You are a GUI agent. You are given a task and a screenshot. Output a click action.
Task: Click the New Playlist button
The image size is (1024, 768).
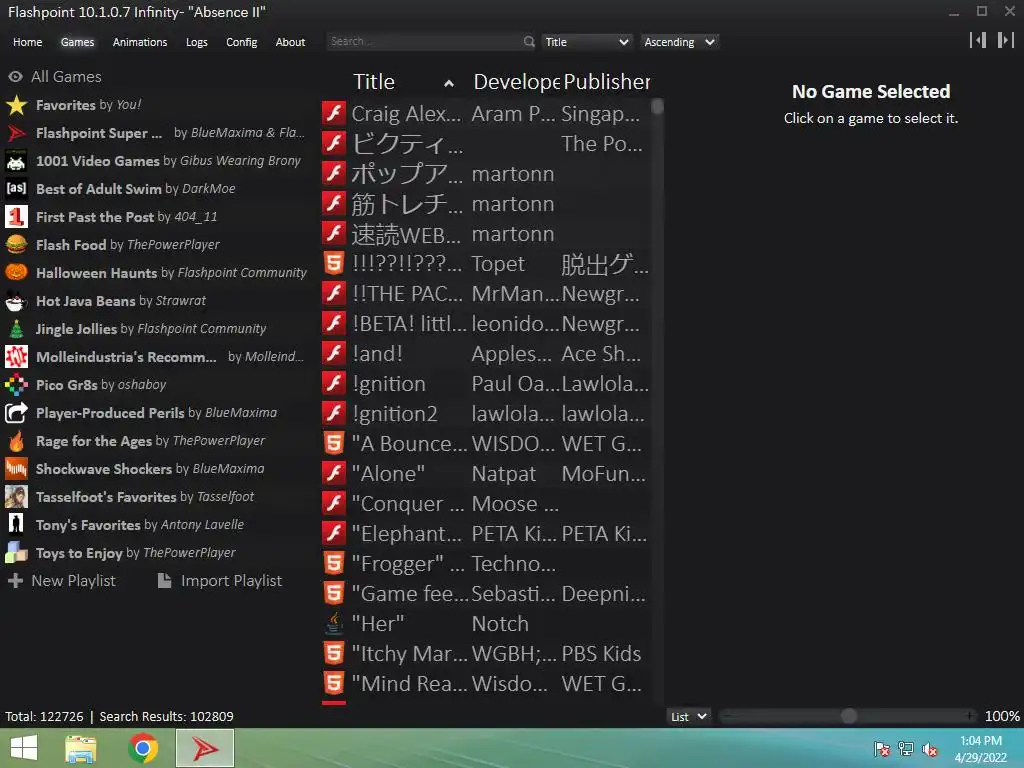62,581
